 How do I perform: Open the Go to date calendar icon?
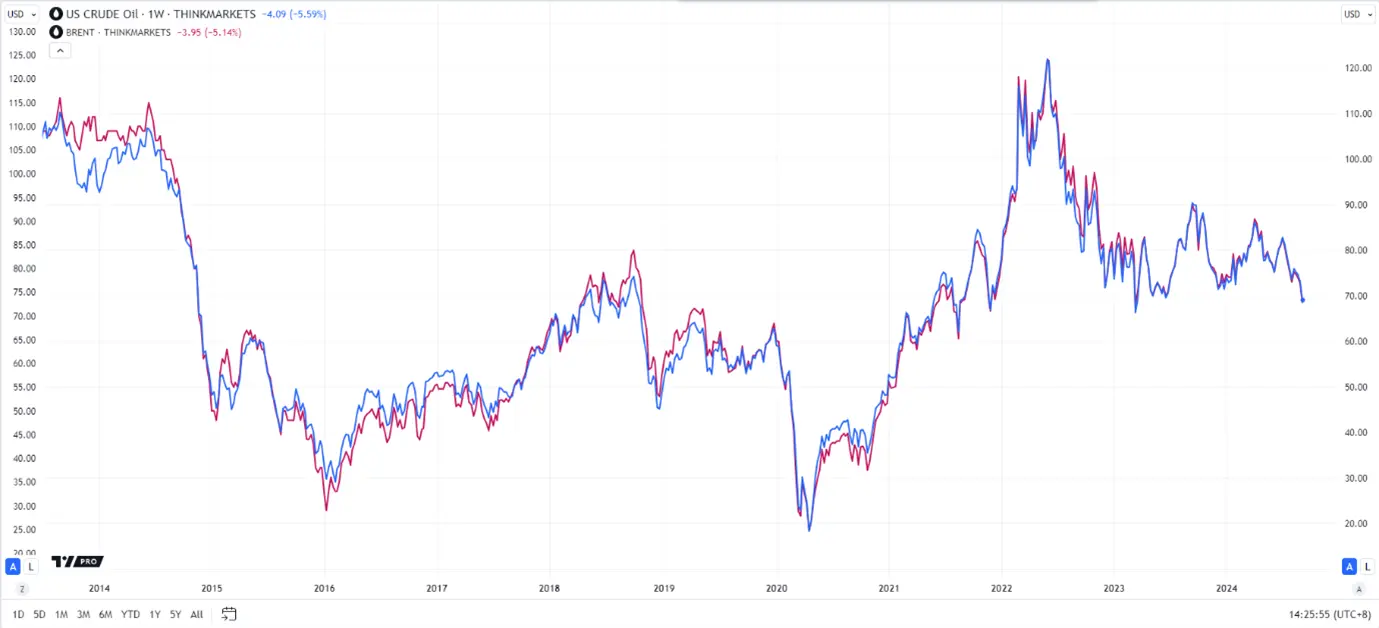[229, 613]
